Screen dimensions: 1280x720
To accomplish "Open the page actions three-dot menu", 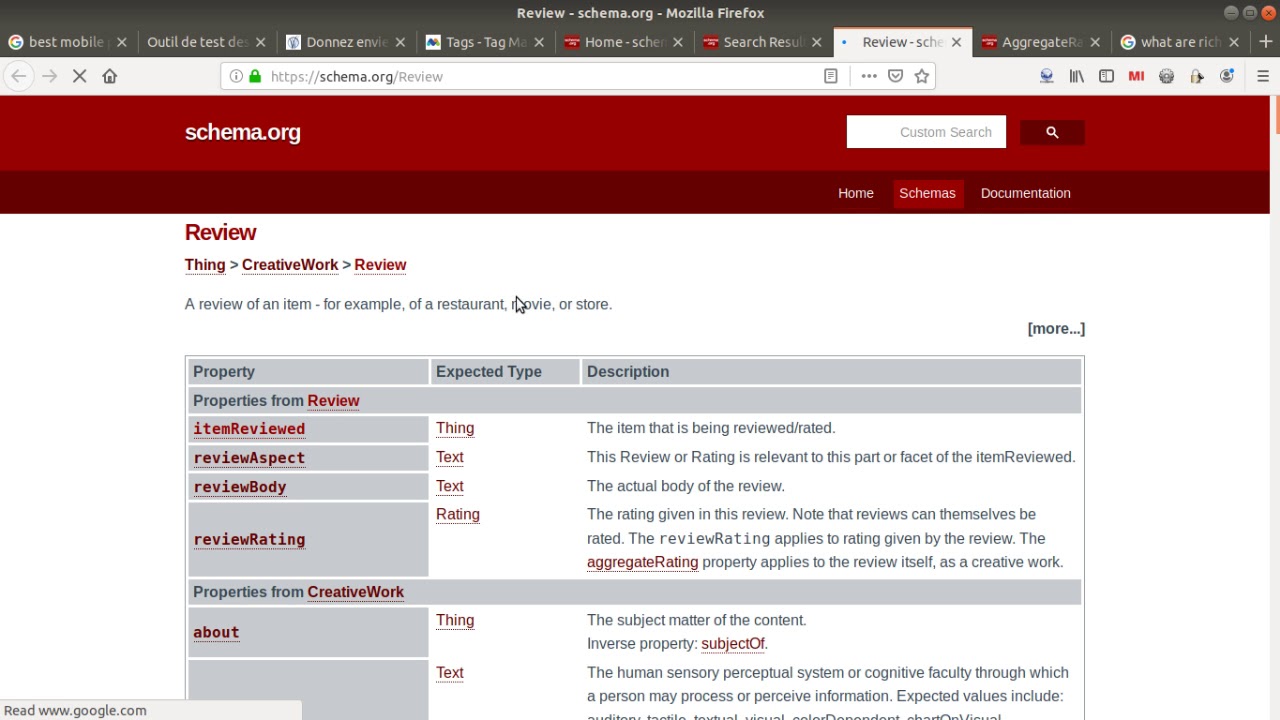I will click(x=869, y=76).
